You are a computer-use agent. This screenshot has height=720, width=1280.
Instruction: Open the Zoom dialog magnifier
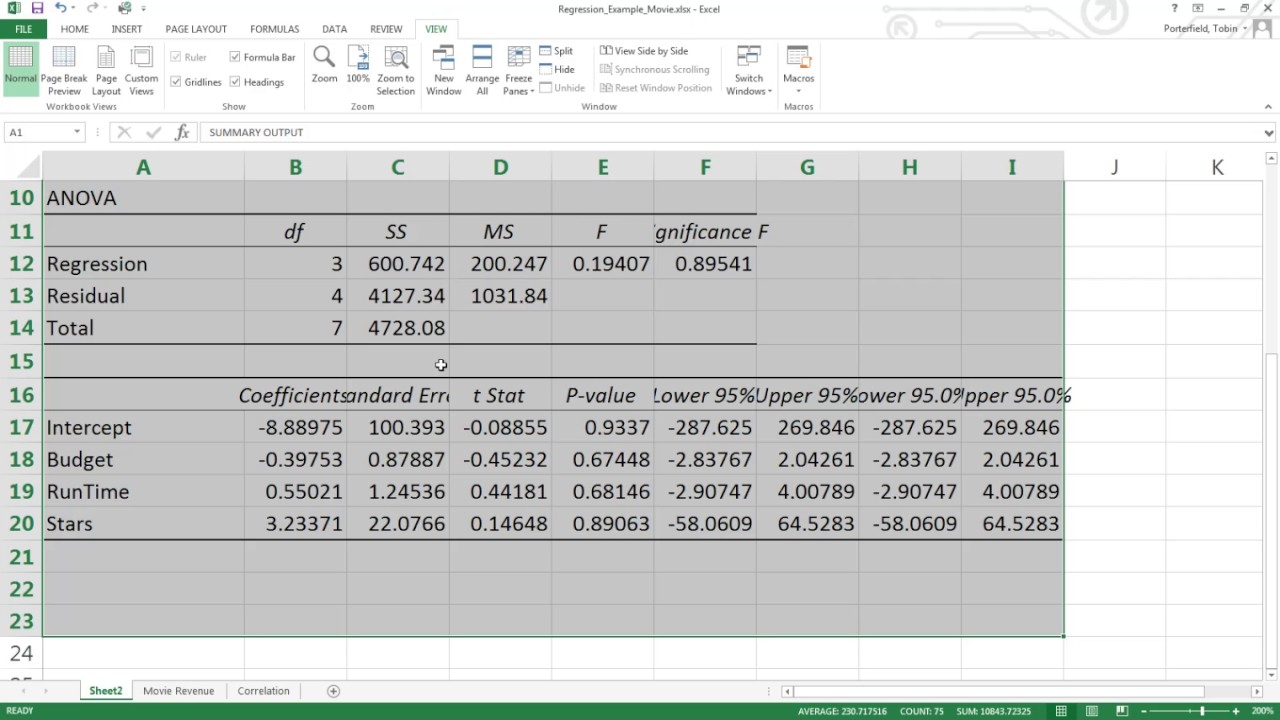324,65
